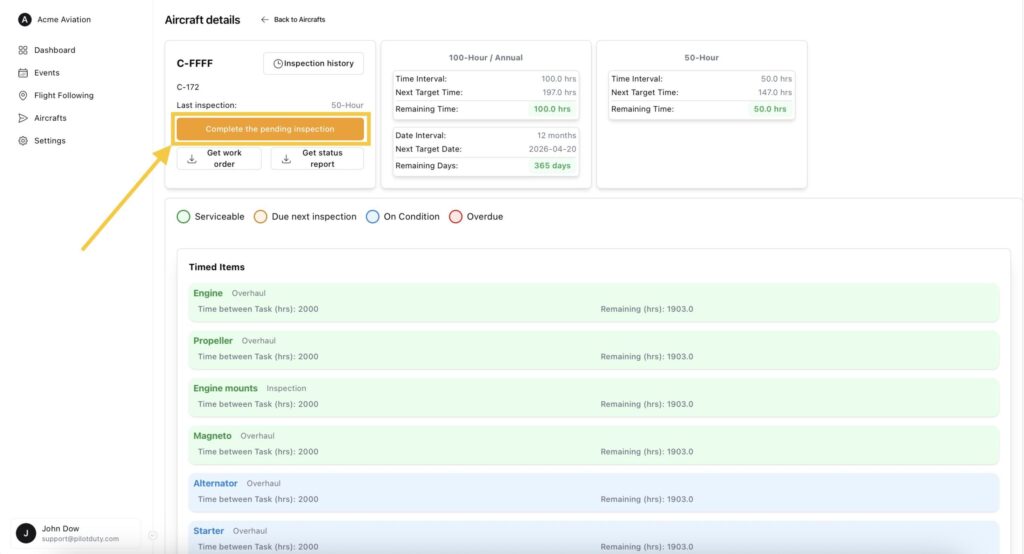Expand the user account menu chevron
The height and width of the screenshot is (554, 1024).
click(x=152, y=535)
